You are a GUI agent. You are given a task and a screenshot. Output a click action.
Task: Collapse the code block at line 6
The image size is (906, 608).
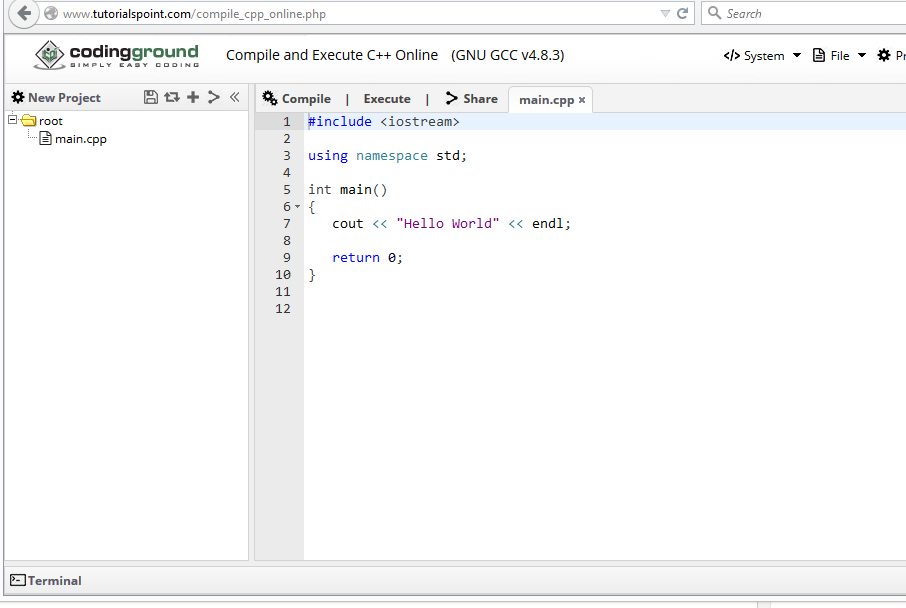pos(297,206)
